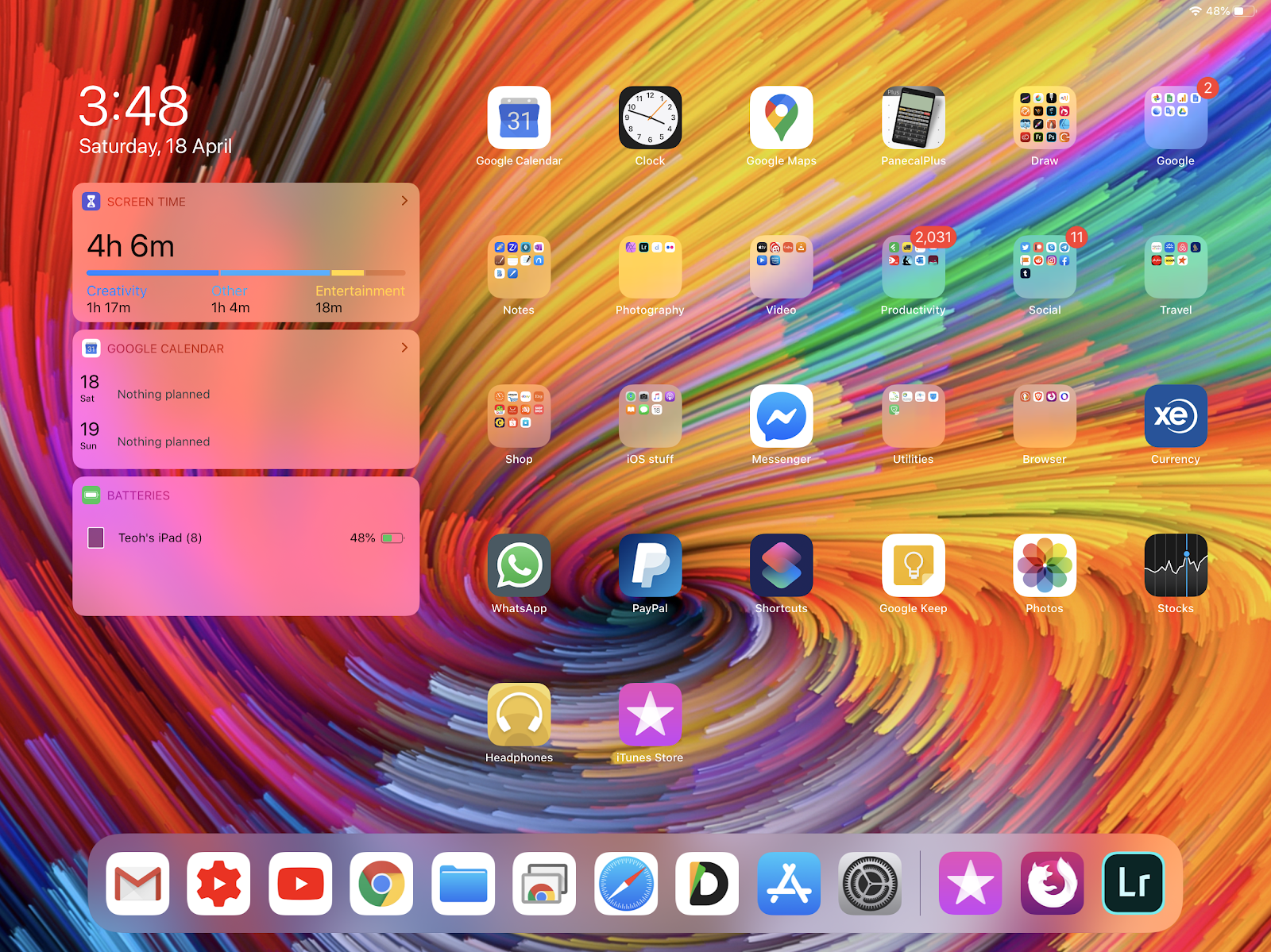Screen dimensions: 1271x952
Task: Tap the Entertainment 18m category
Action: coord(360,299)
